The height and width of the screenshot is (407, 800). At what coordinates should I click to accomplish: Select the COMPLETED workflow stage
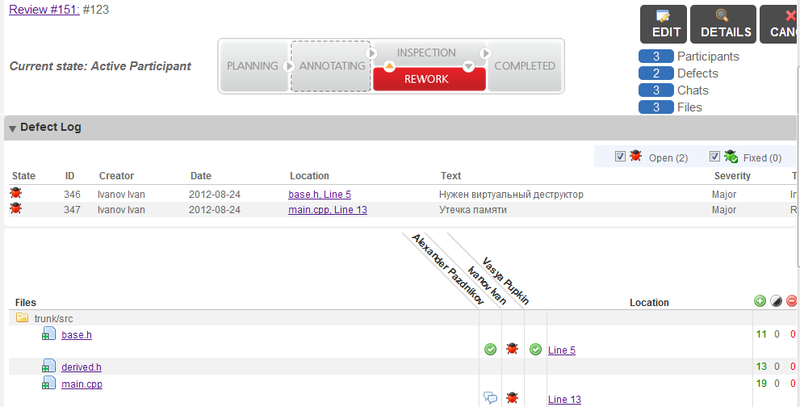524,66
